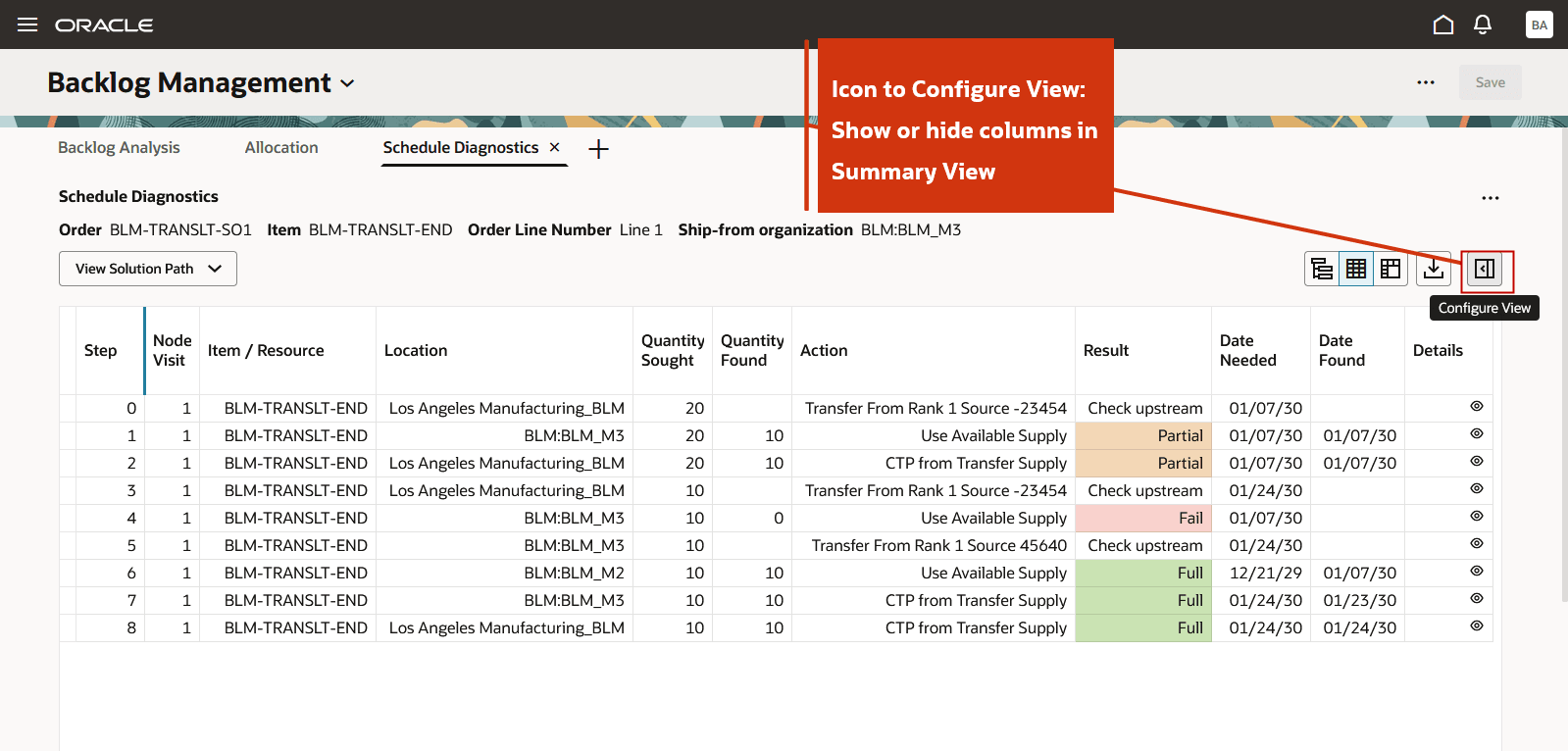Click the Node Visit column header
This screenshot has height=751, width=1568.
coord(173,351)
